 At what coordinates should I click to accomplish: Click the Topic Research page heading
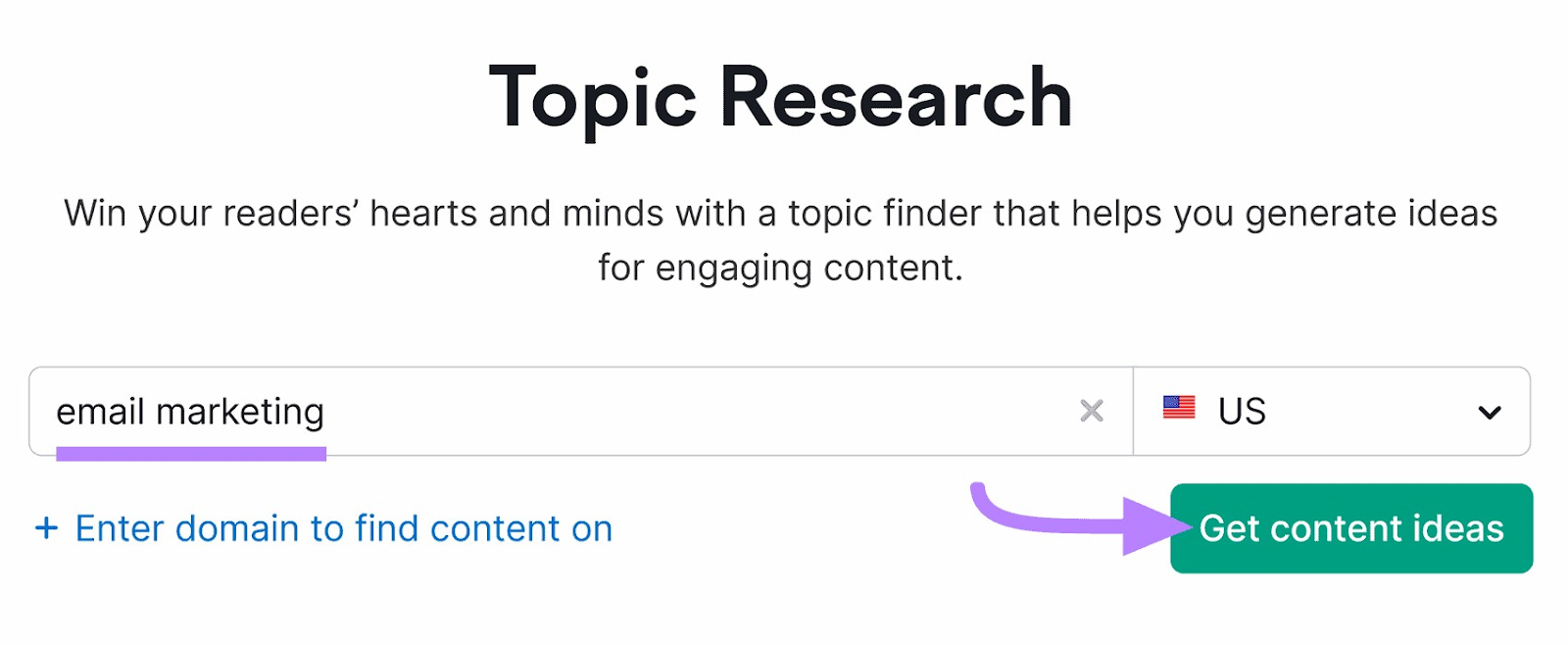[x=781, y=96]
